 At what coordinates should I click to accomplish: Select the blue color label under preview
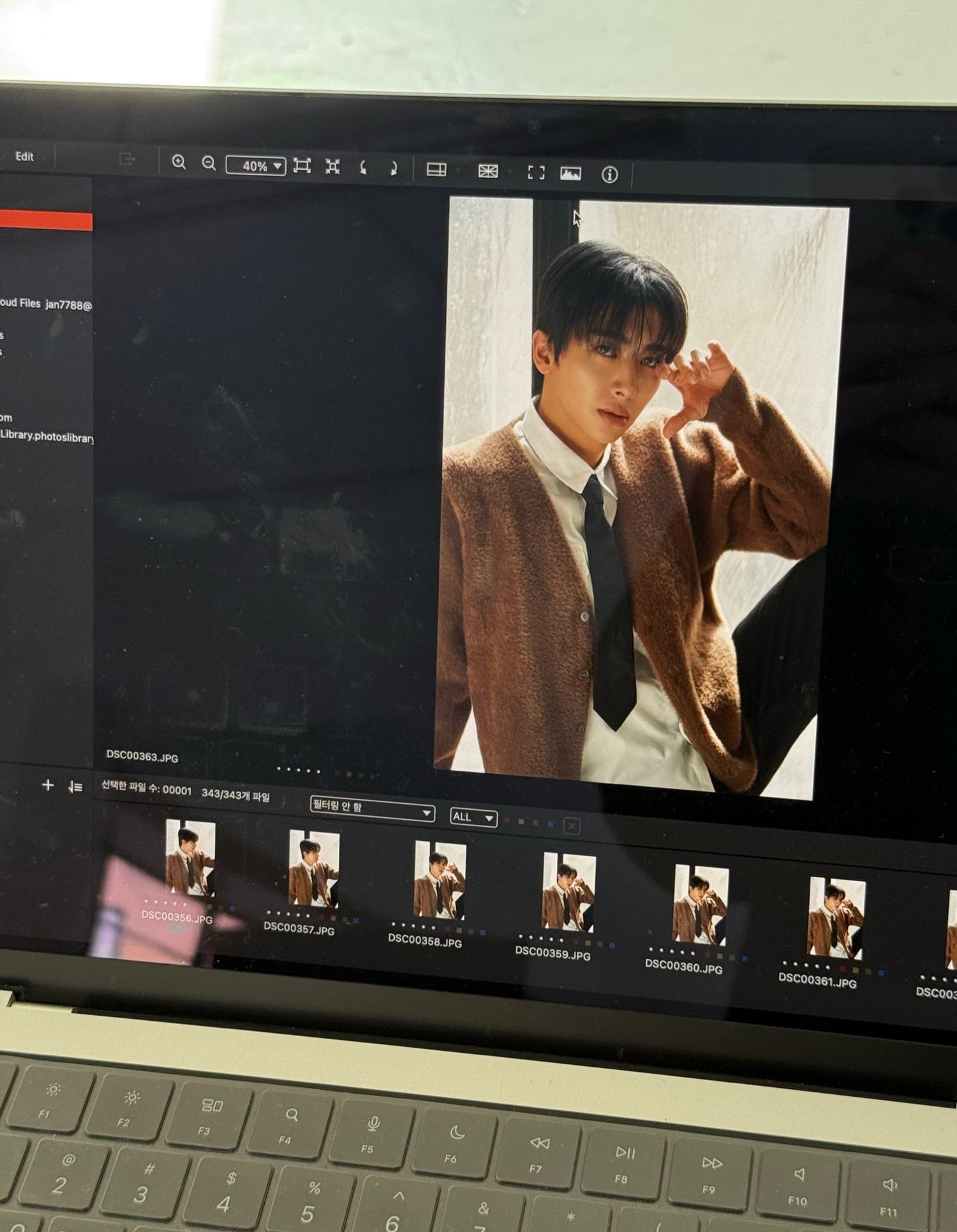(x=373, y=776)
